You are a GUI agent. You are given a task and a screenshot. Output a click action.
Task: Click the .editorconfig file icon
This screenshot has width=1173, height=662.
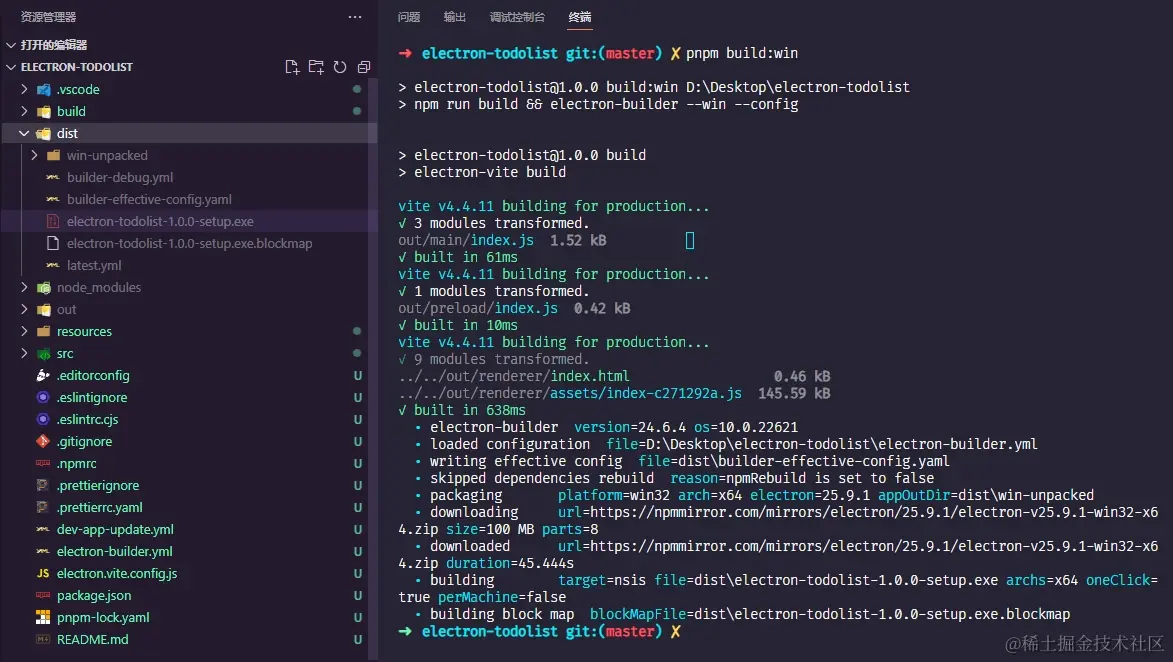tap(43, 376)
